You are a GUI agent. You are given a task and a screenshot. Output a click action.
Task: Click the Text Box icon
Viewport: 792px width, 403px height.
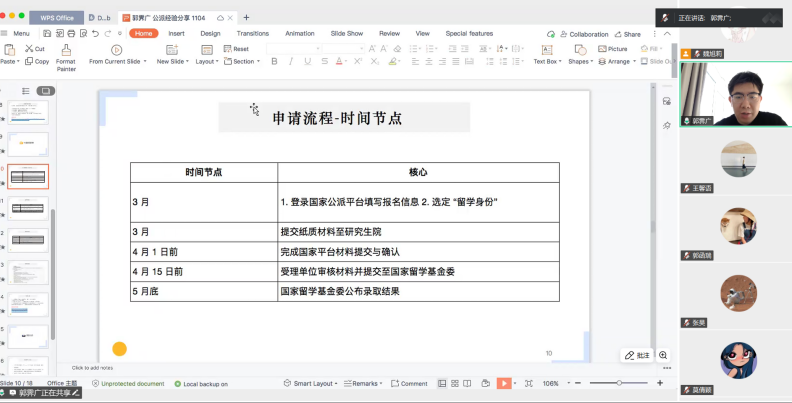tap(545, 55)
